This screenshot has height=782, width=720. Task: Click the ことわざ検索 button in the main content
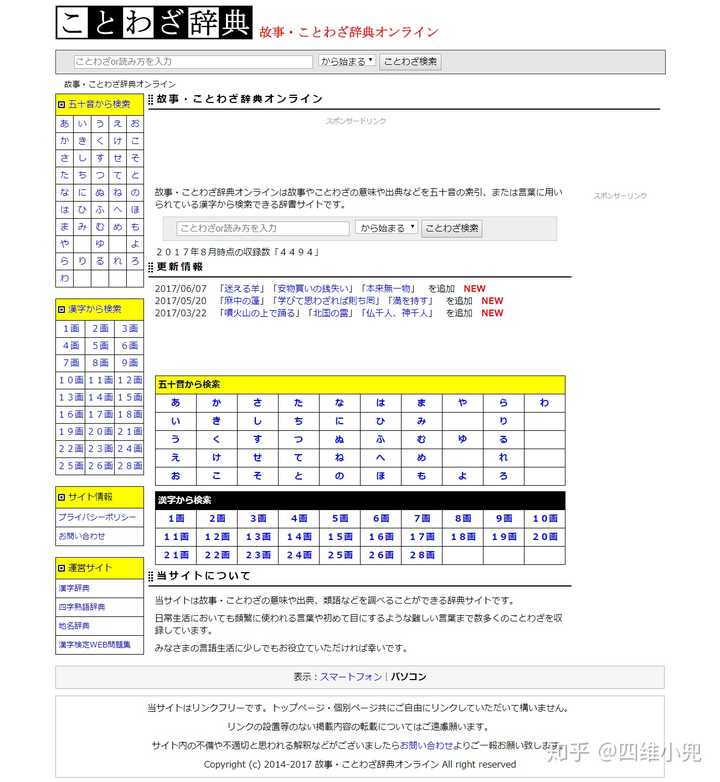pos(452,228)
